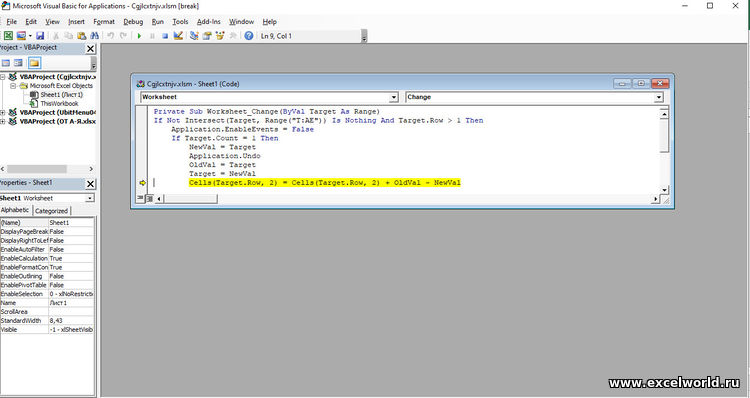
Task: Minimize the Sheet1 (Code) window
Action: pos(622,83)
